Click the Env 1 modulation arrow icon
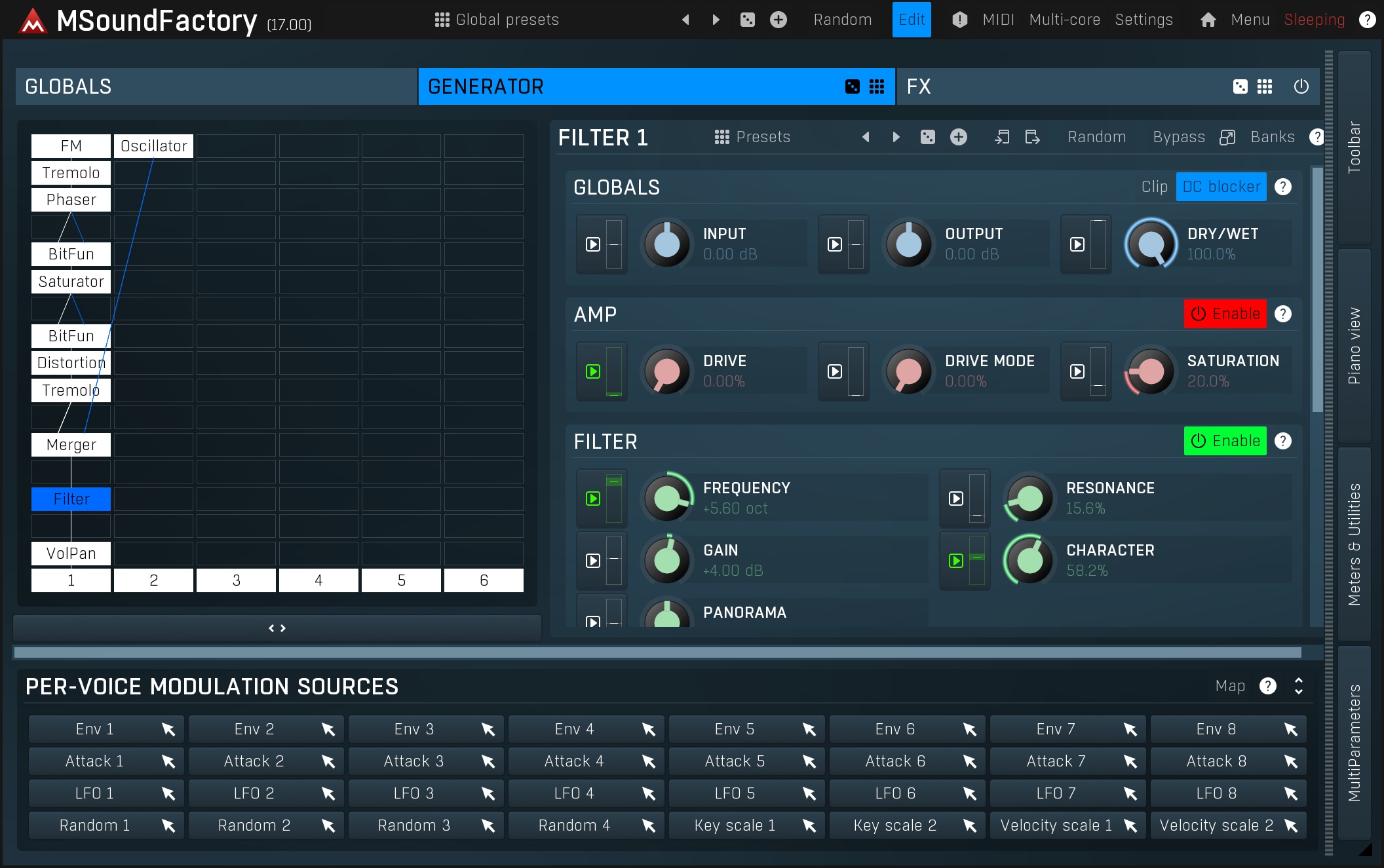 (168, 729)
